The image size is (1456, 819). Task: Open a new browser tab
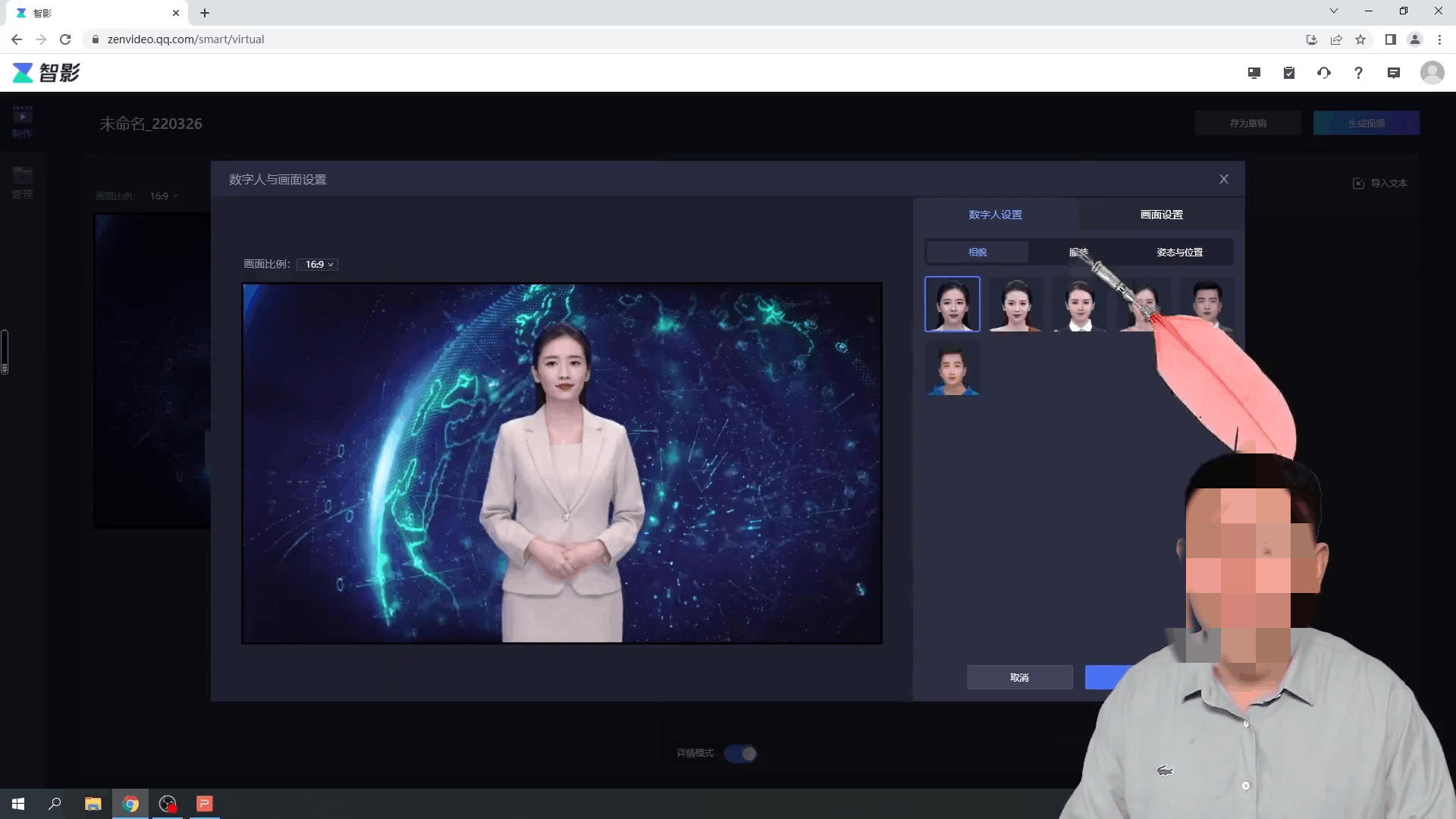(205, 13)
